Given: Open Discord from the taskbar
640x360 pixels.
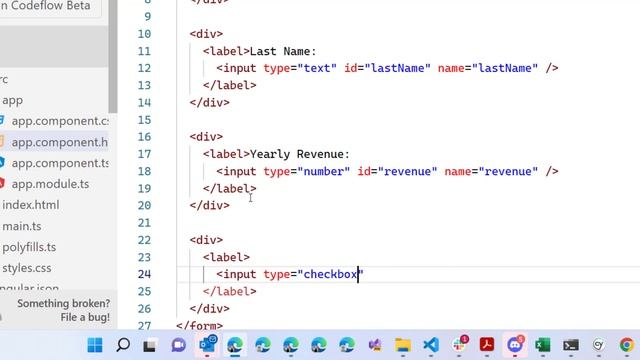Looking at the screenshot, I should tap(515, 345).
